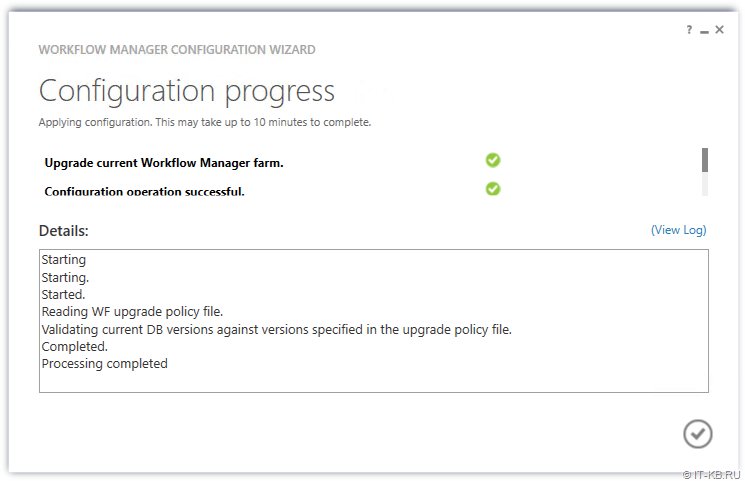This screenshot has width=745, height=481.
Task: Open the View Log link
Action: pos(678,230)
